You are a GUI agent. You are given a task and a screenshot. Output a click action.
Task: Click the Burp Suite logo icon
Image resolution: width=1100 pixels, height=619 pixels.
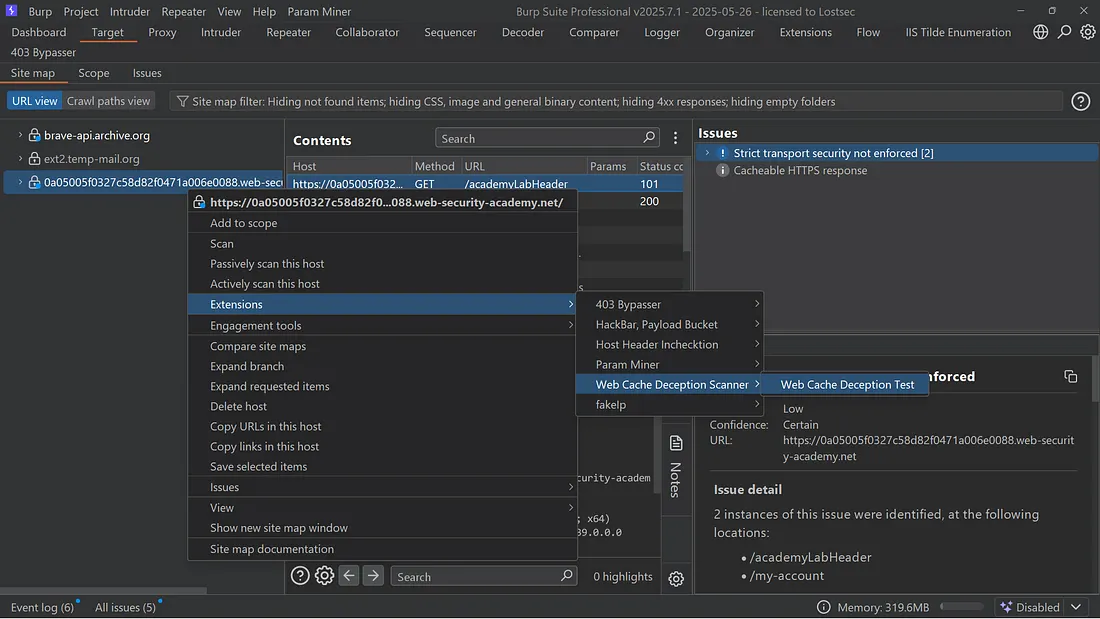tap(11, 11)
